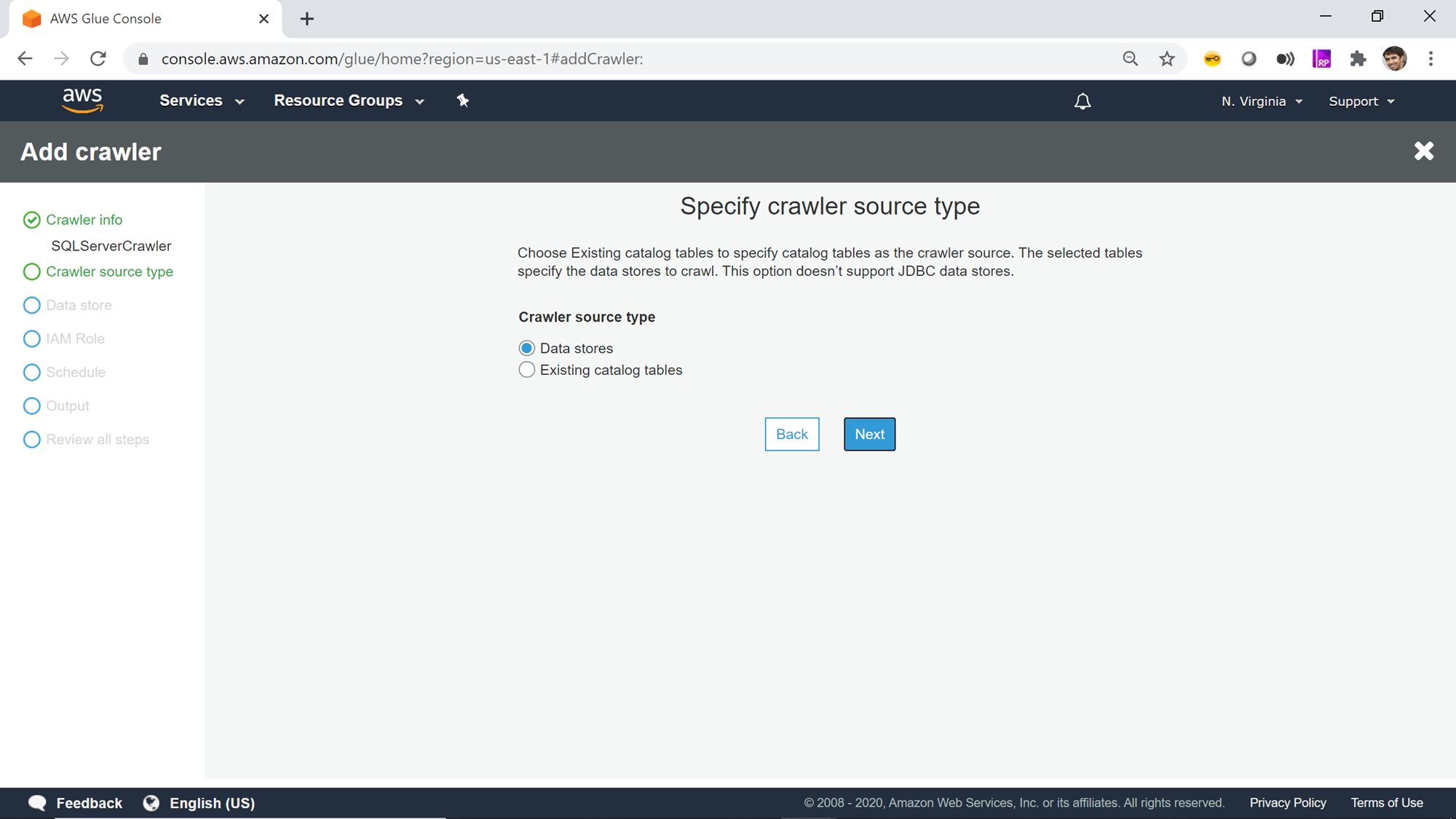1456x819 pixels.
Task: Expand the Resource Groups dropdown
Action: coord(349,100)
